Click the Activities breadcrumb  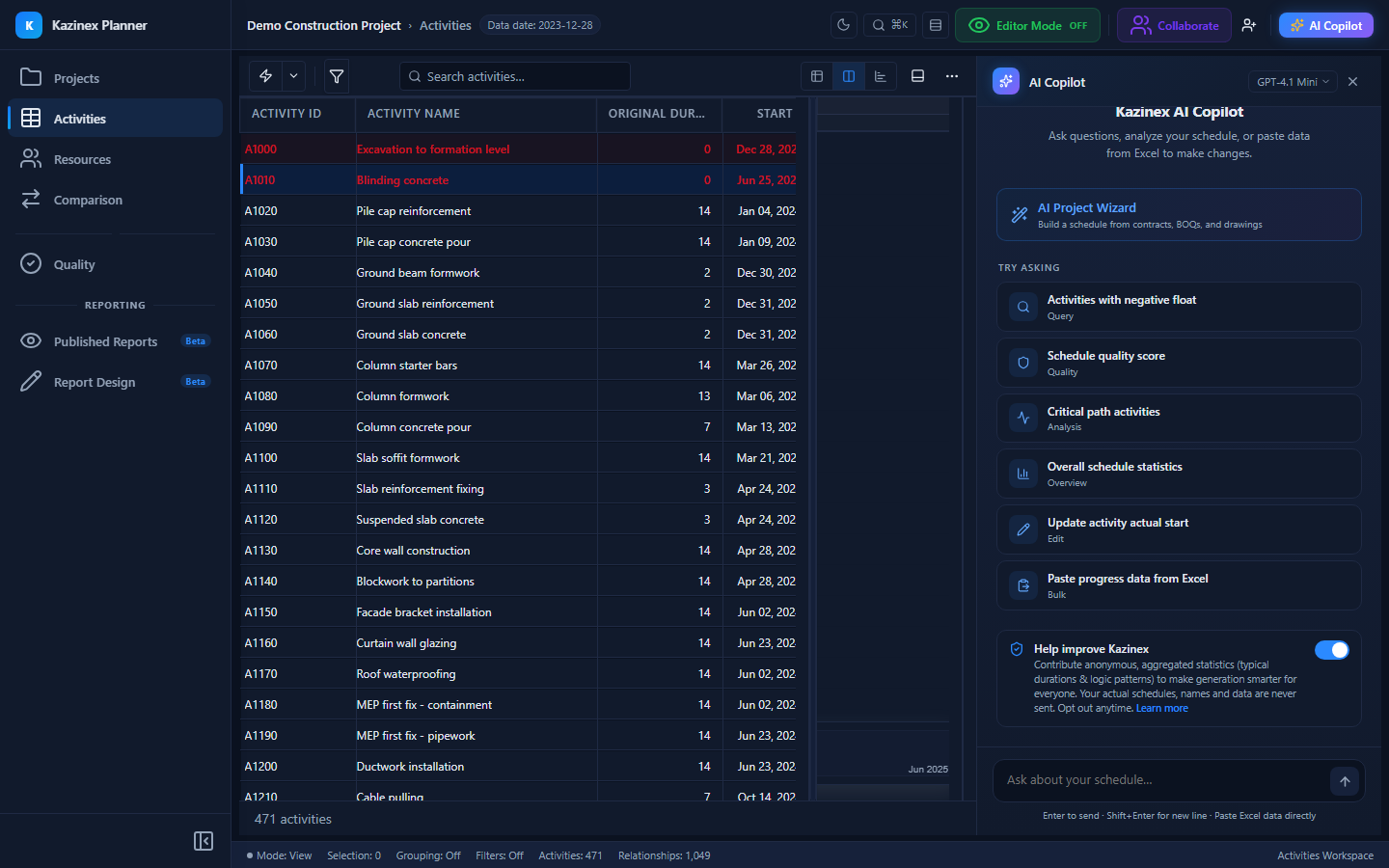446,25
